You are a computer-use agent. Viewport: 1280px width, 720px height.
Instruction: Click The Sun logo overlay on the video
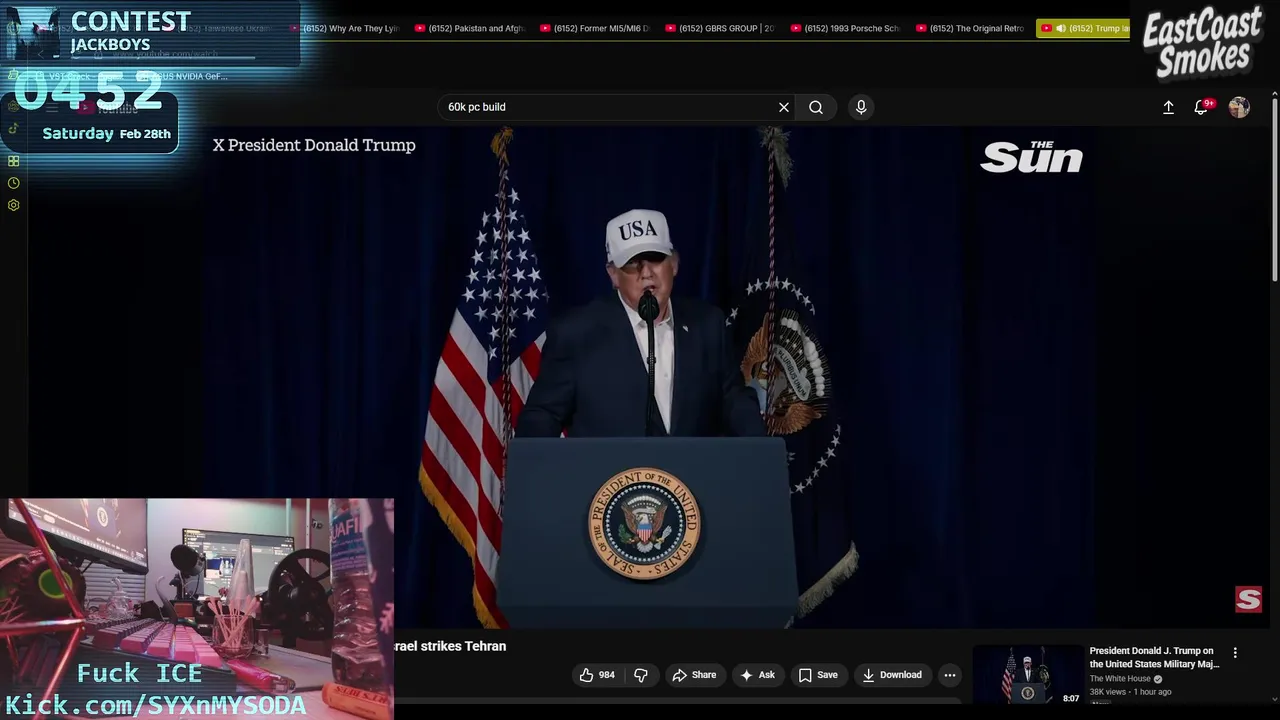(1031, 157)
